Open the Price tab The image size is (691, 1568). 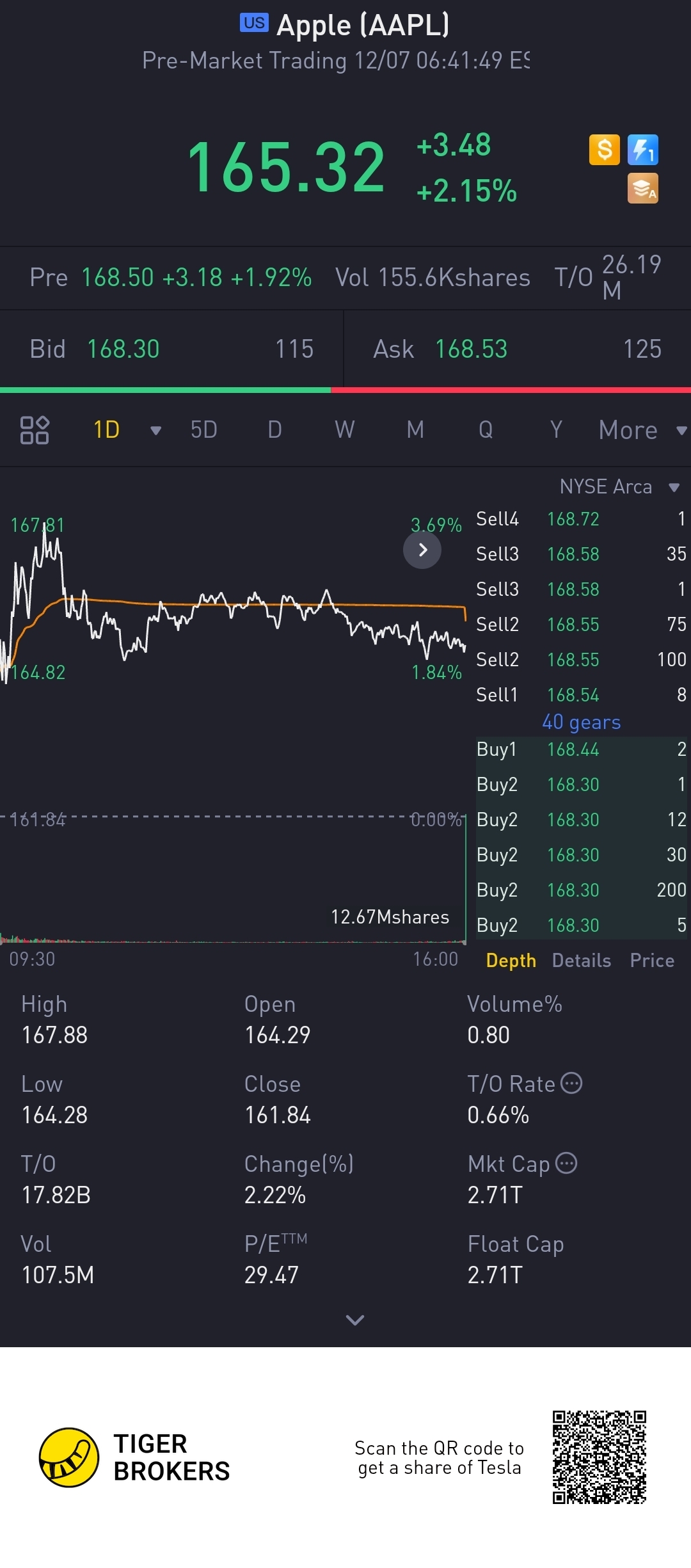(652, 960)
